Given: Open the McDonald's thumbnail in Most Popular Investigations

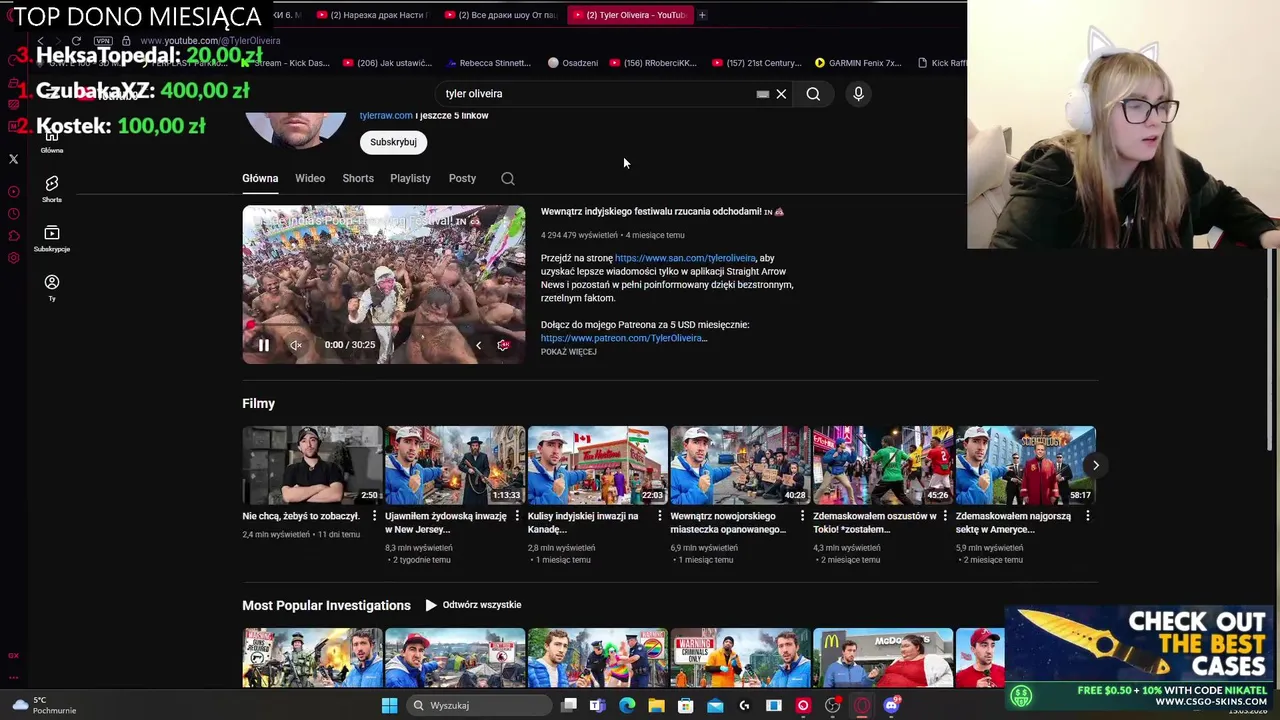Looking at the screenshot, I should coord(883,658).
